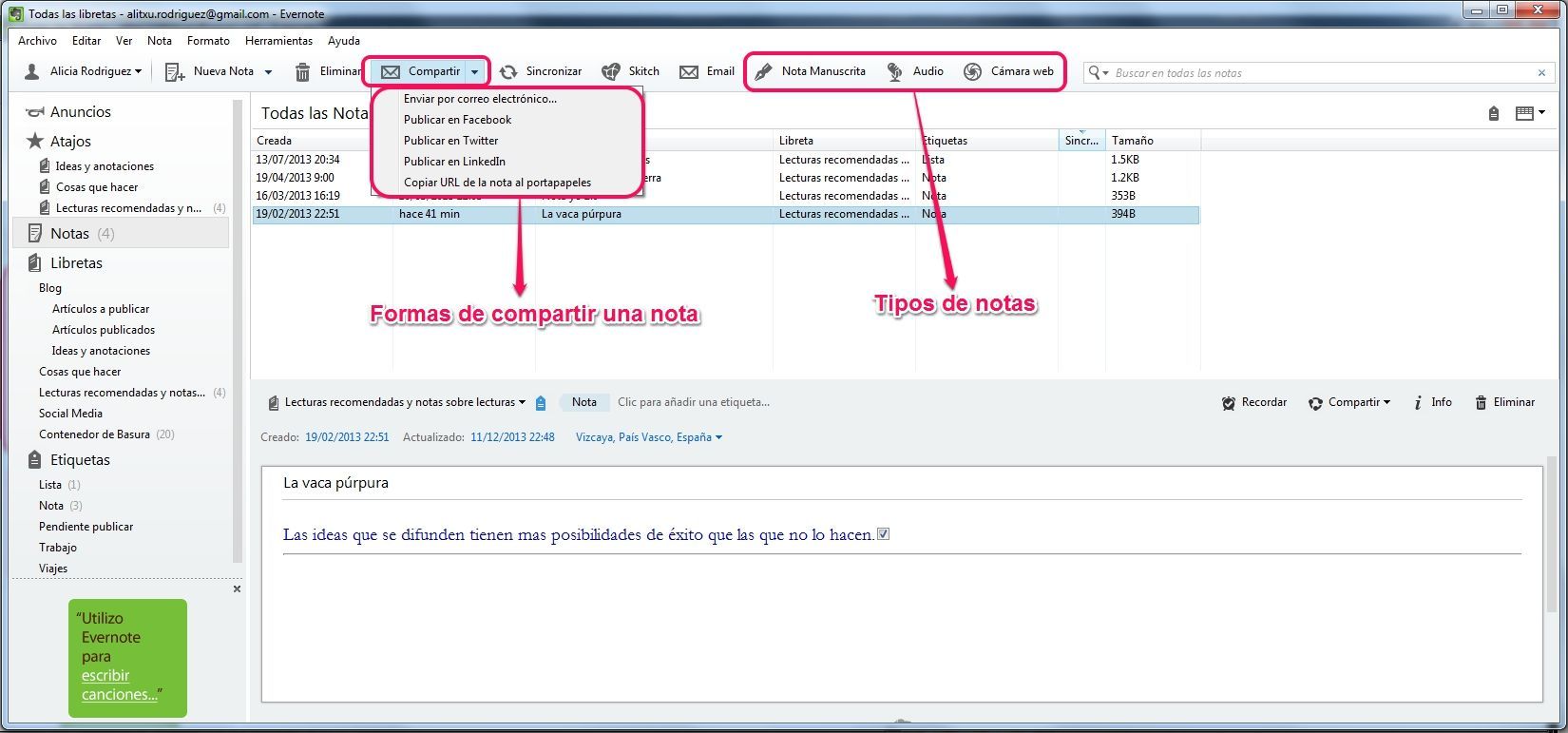This screenshot has height=733, width=1568.
Task: Open the note's notebook dropdown 'Lecturas recomendadas y notas sobre lecturas'
Action: (397, 402)
